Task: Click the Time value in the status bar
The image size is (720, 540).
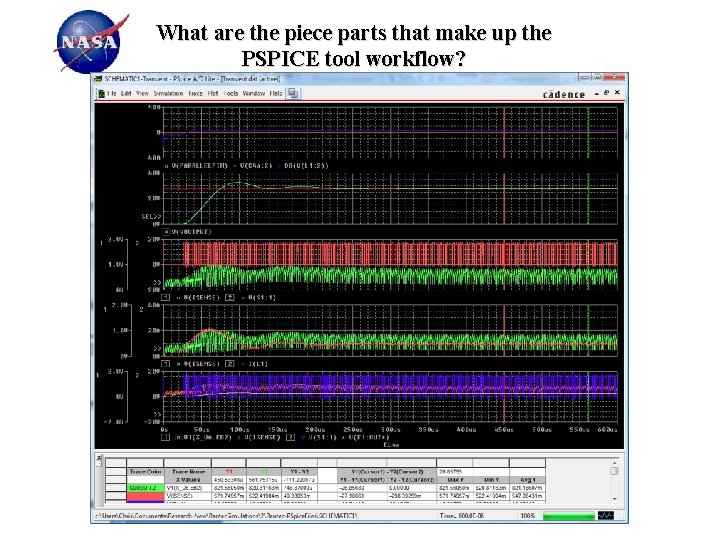Action: (461, 516)
